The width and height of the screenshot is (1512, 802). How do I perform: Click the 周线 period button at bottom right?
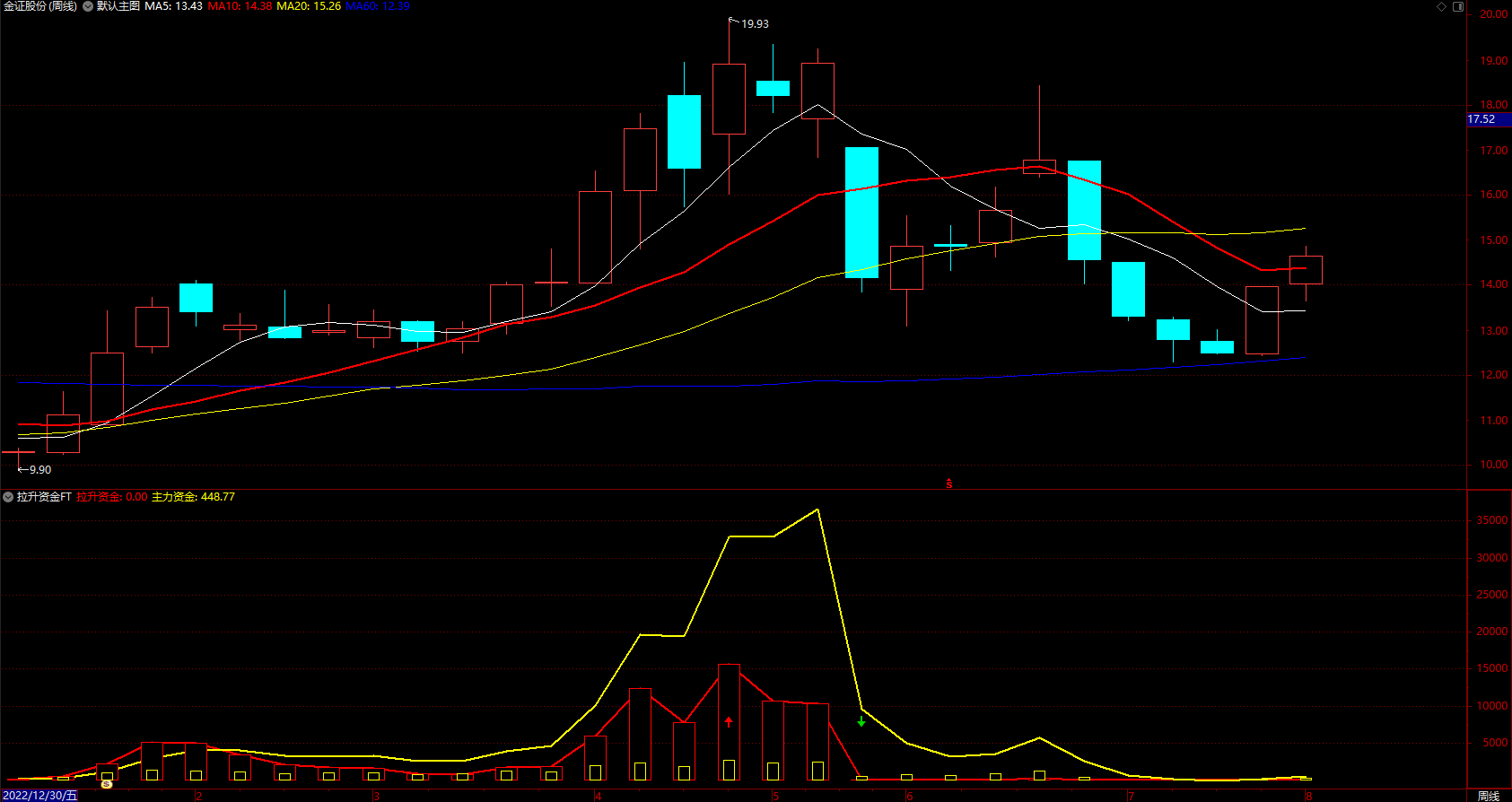(x=1489, y=796)
